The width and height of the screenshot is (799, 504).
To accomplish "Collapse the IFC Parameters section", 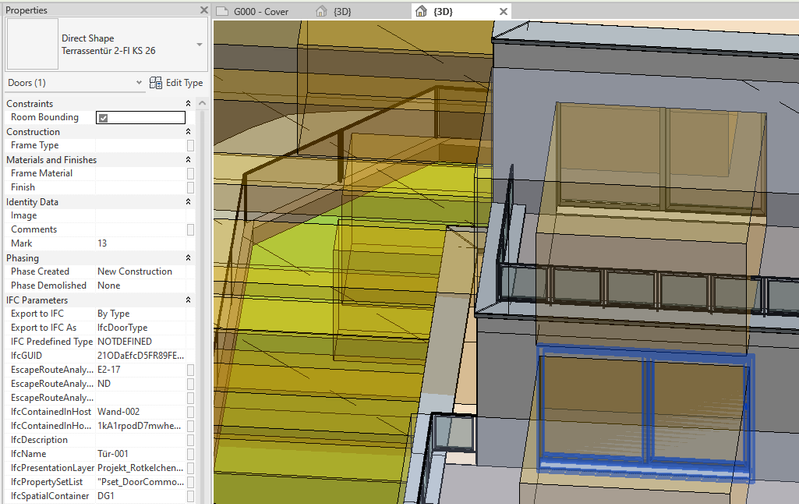I will click(188, 300).
